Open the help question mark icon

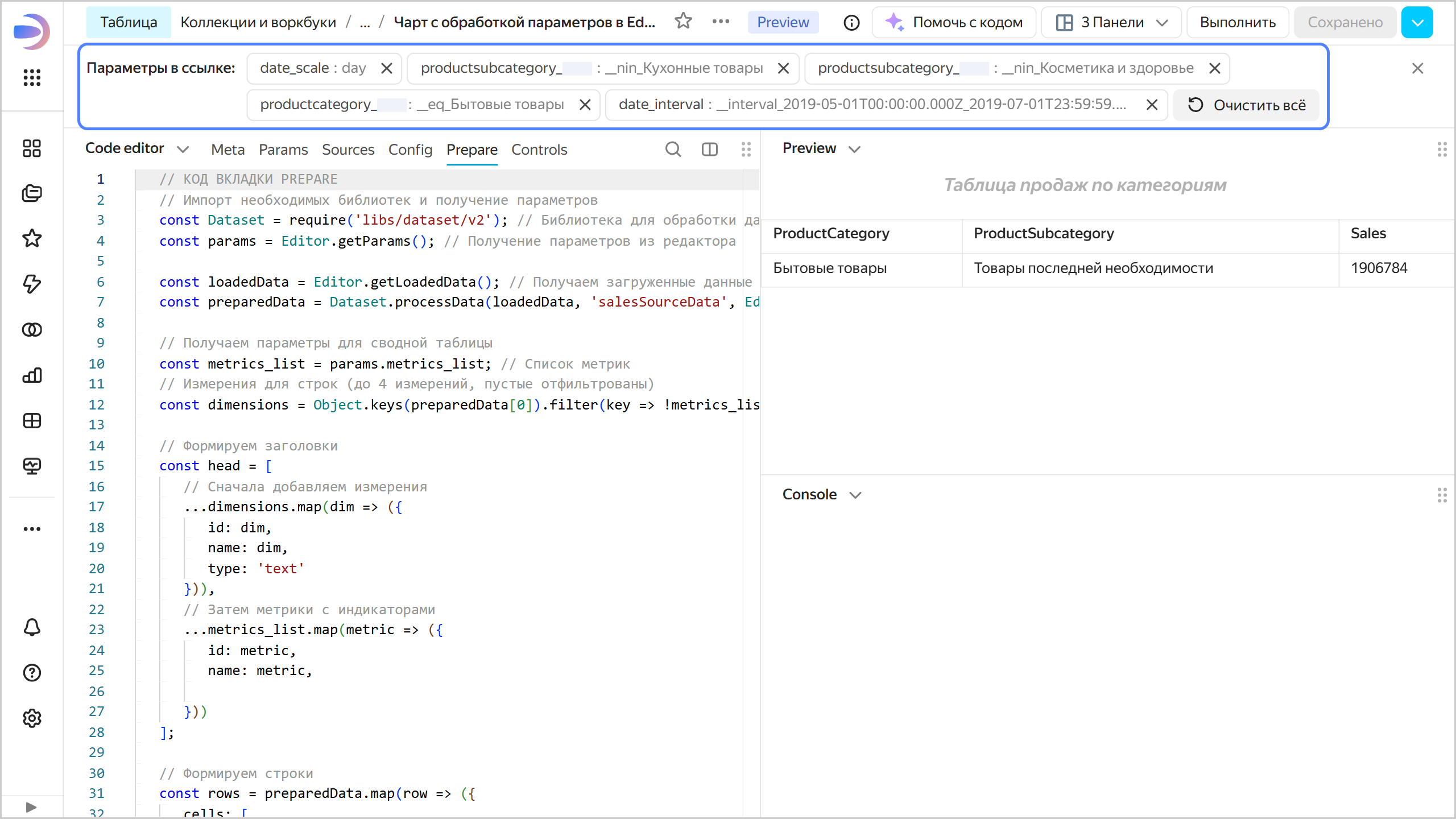point(32,673)
